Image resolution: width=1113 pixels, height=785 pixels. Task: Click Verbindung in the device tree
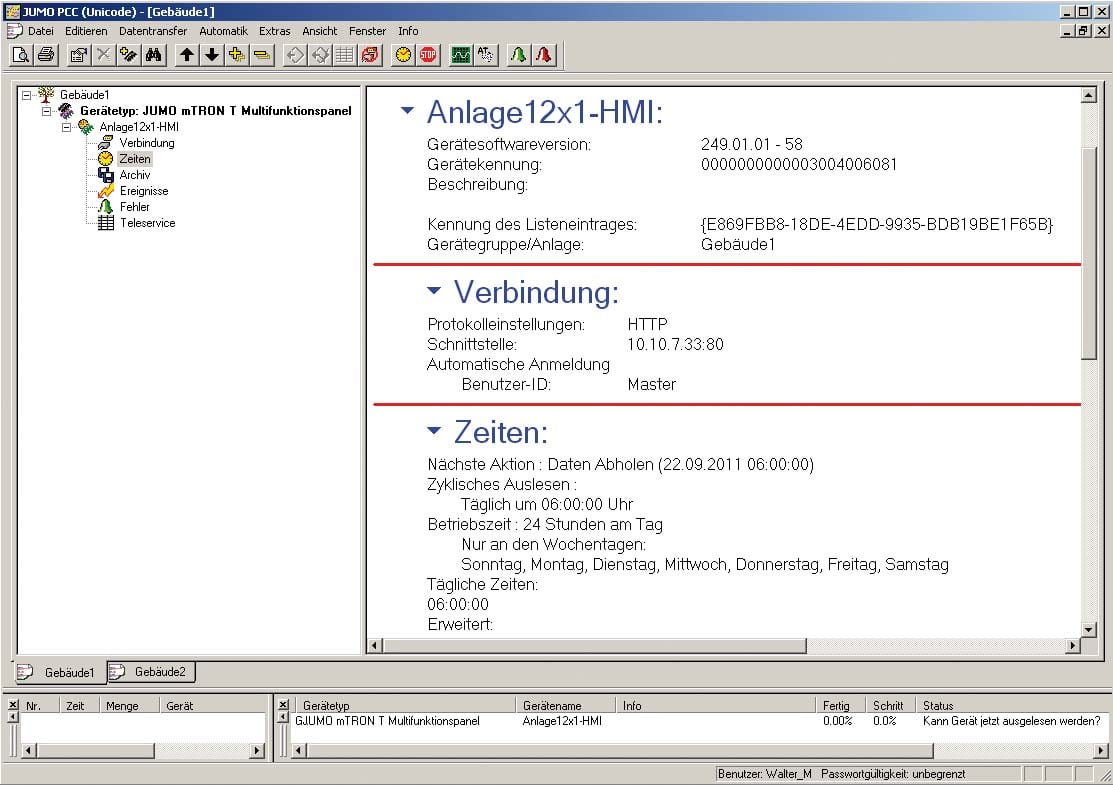(x=146, y=142)
